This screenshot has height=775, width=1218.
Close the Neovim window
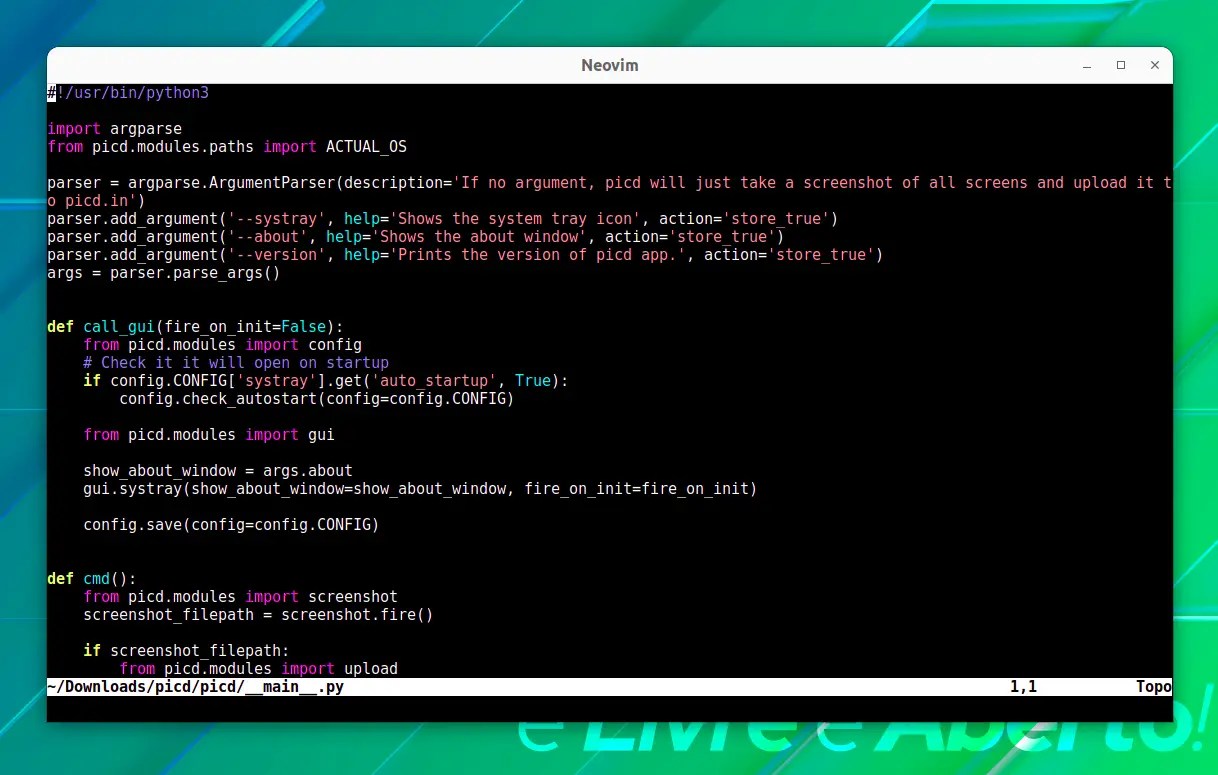[1155, 65]
